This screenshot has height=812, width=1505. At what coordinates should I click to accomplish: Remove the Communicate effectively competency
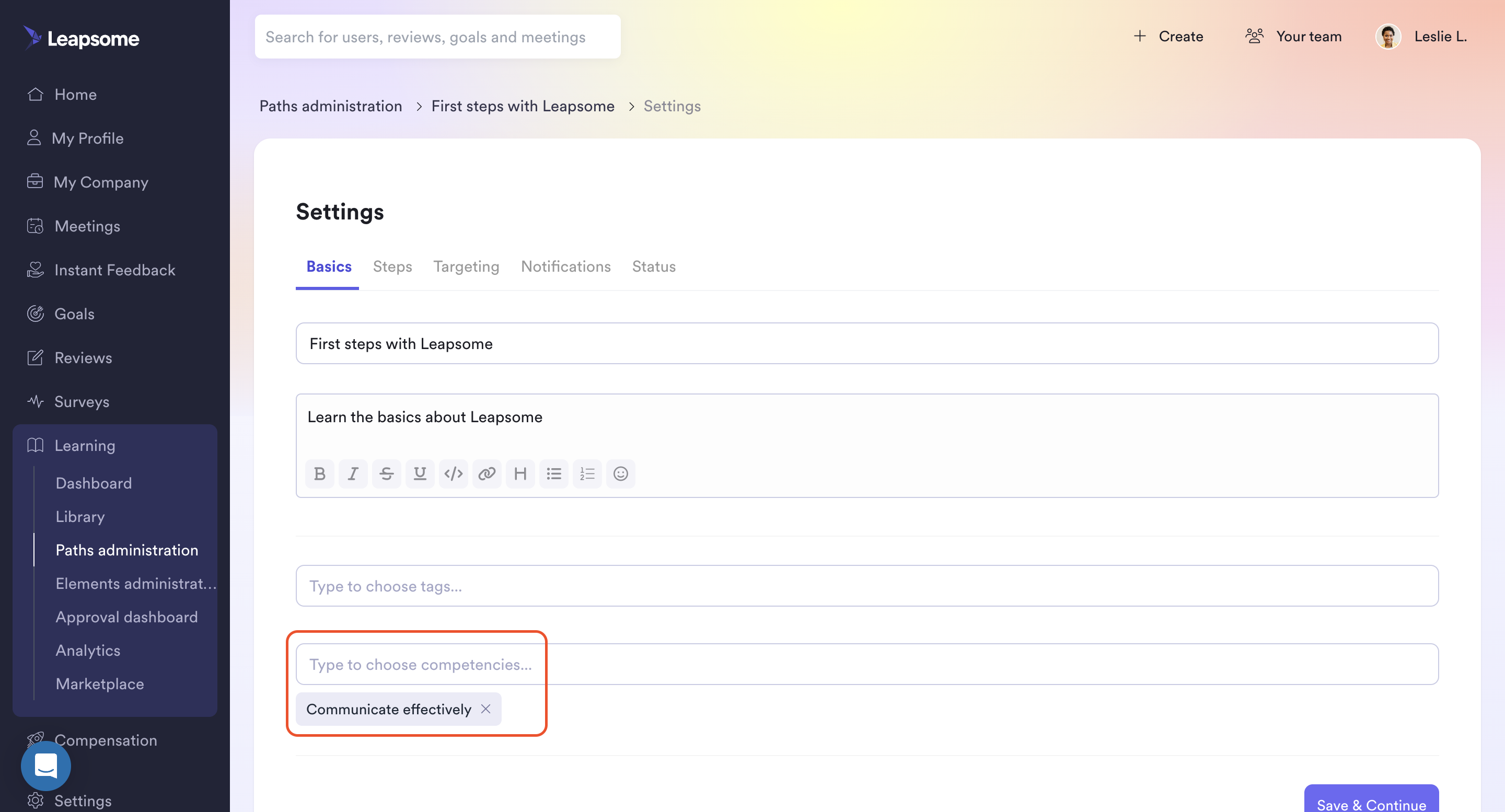coord(485,709)
